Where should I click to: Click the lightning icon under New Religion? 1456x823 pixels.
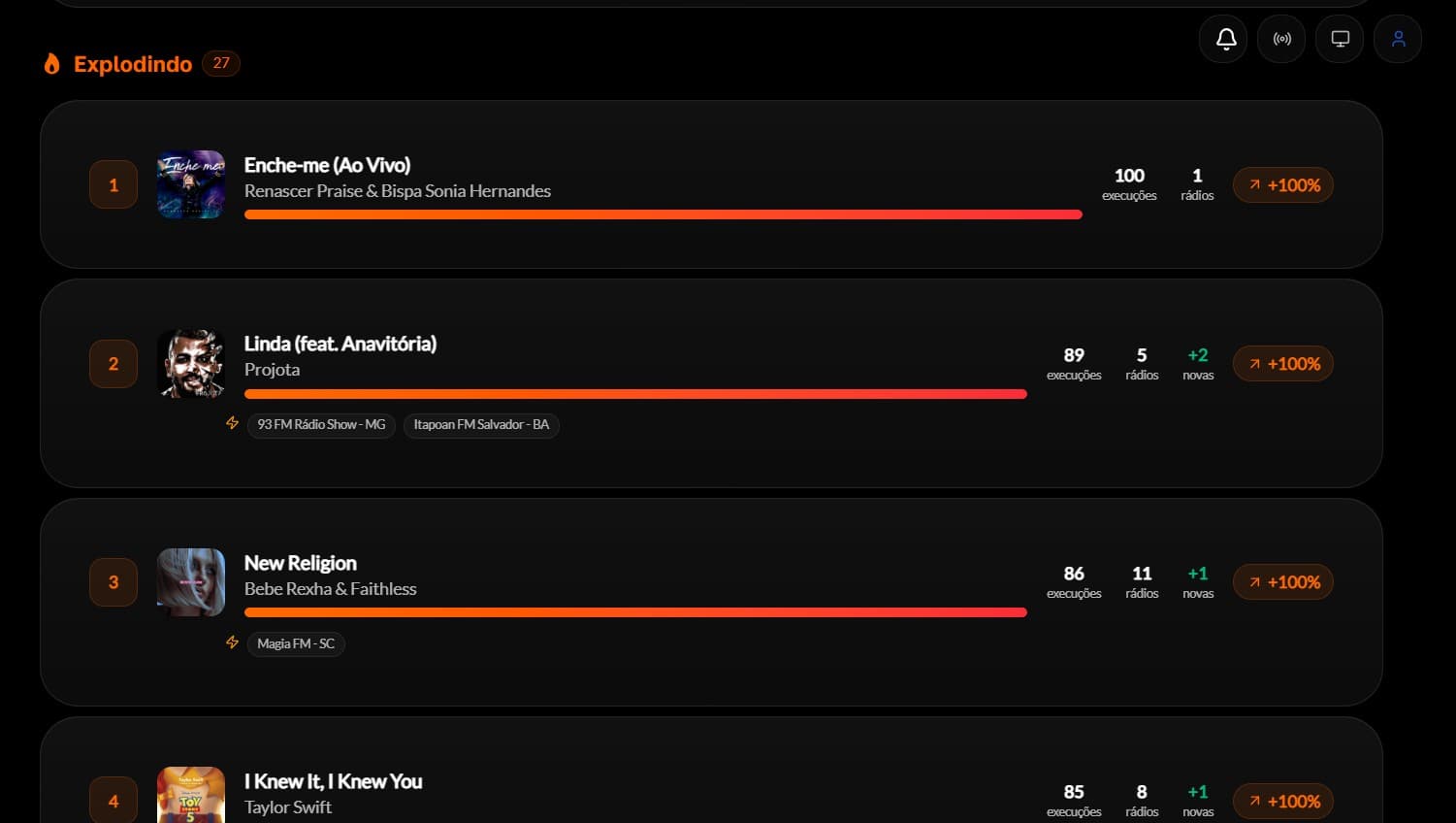point(232,642)
